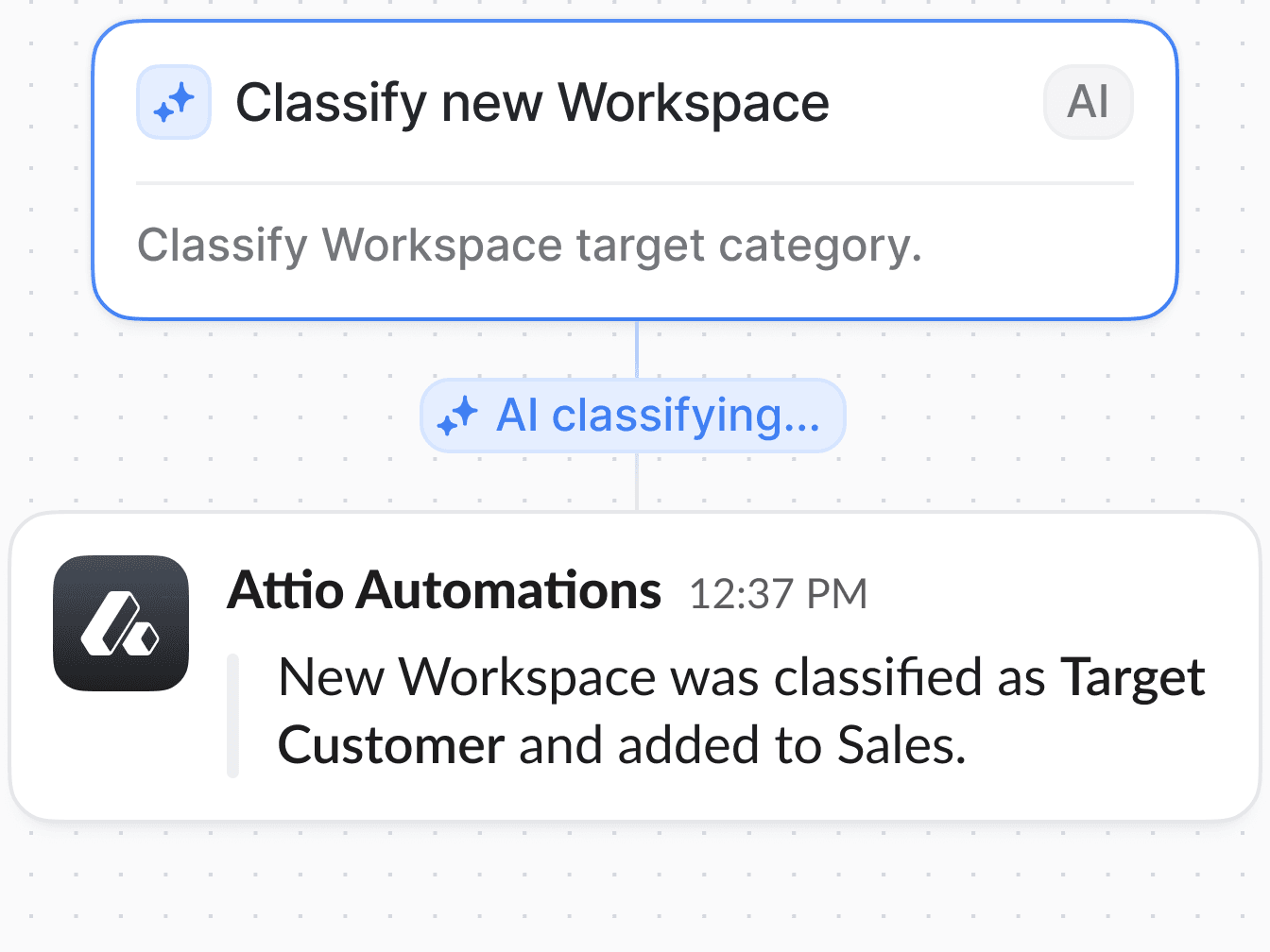1270x952 pixels.
Task: Click the 12:37 PM message timestamp
Action: [x=779, y=594]
